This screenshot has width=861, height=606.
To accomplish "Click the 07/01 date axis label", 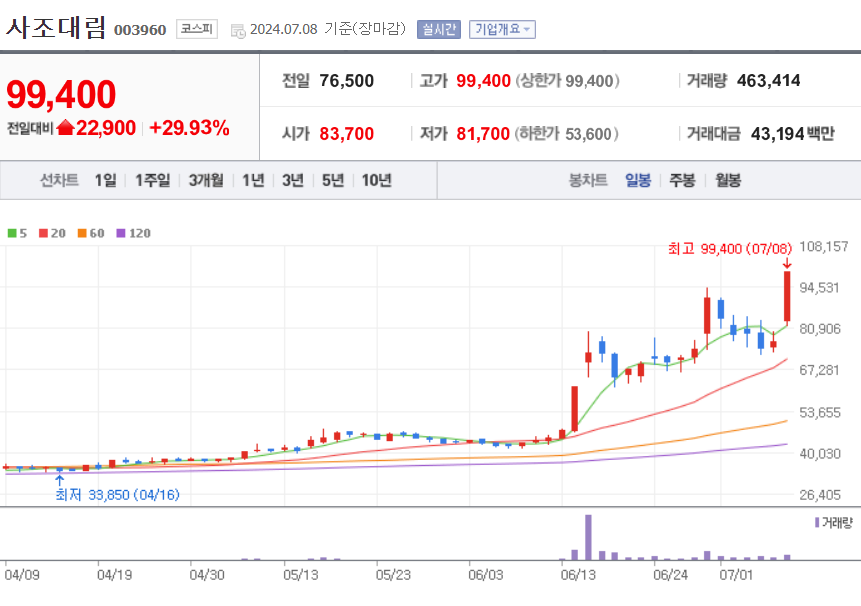I will [x=736, y=575].
